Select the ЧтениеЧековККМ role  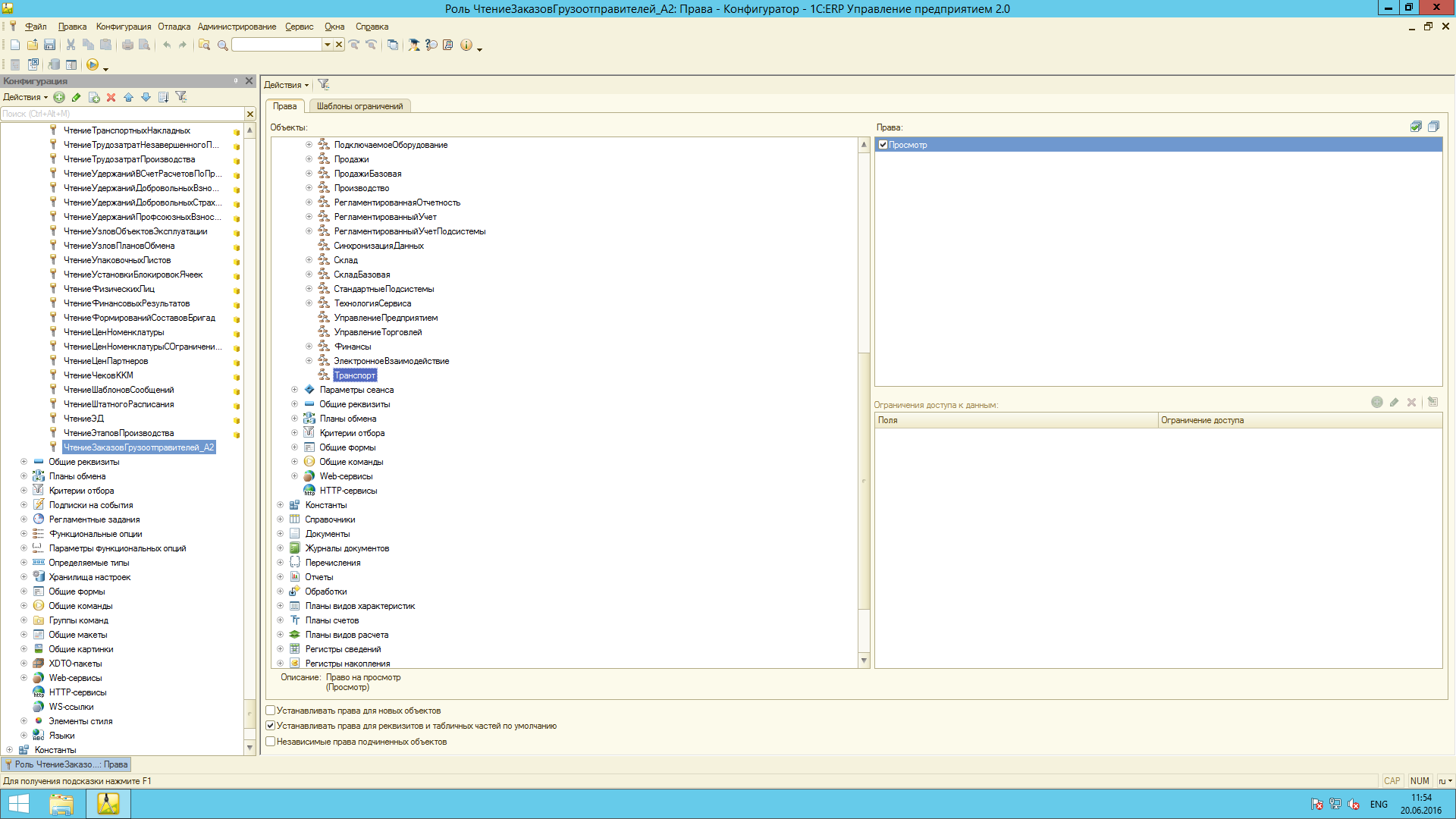[99, 375]
